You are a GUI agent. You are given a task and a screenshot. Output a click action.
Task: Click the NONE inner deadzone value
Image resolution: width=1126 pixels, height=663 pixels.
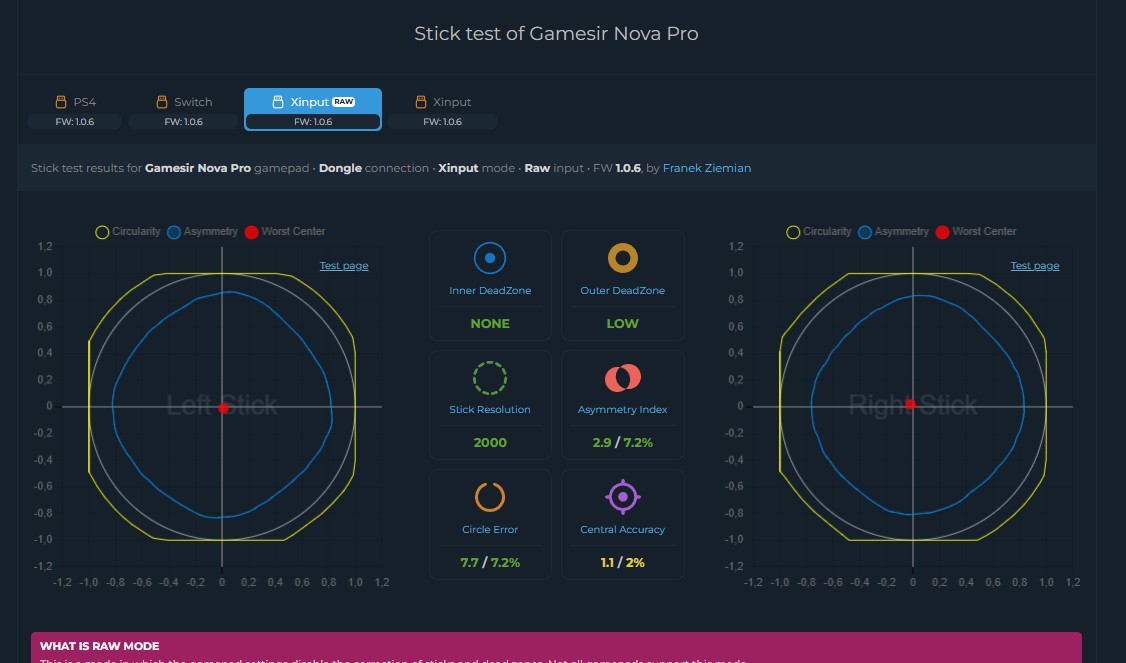(490, 324)
